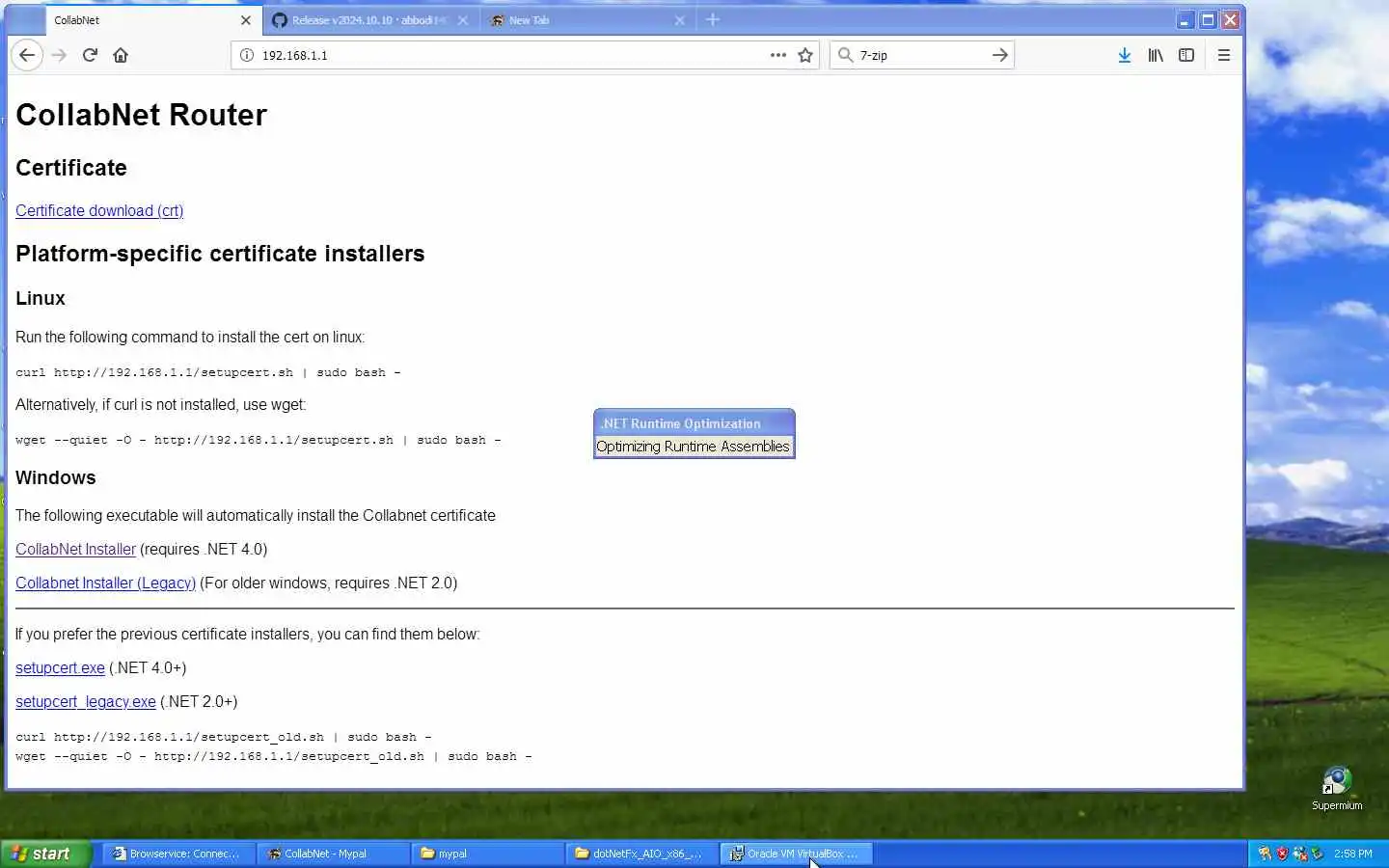Close the New Tab tab

click(x=680, y=20)
